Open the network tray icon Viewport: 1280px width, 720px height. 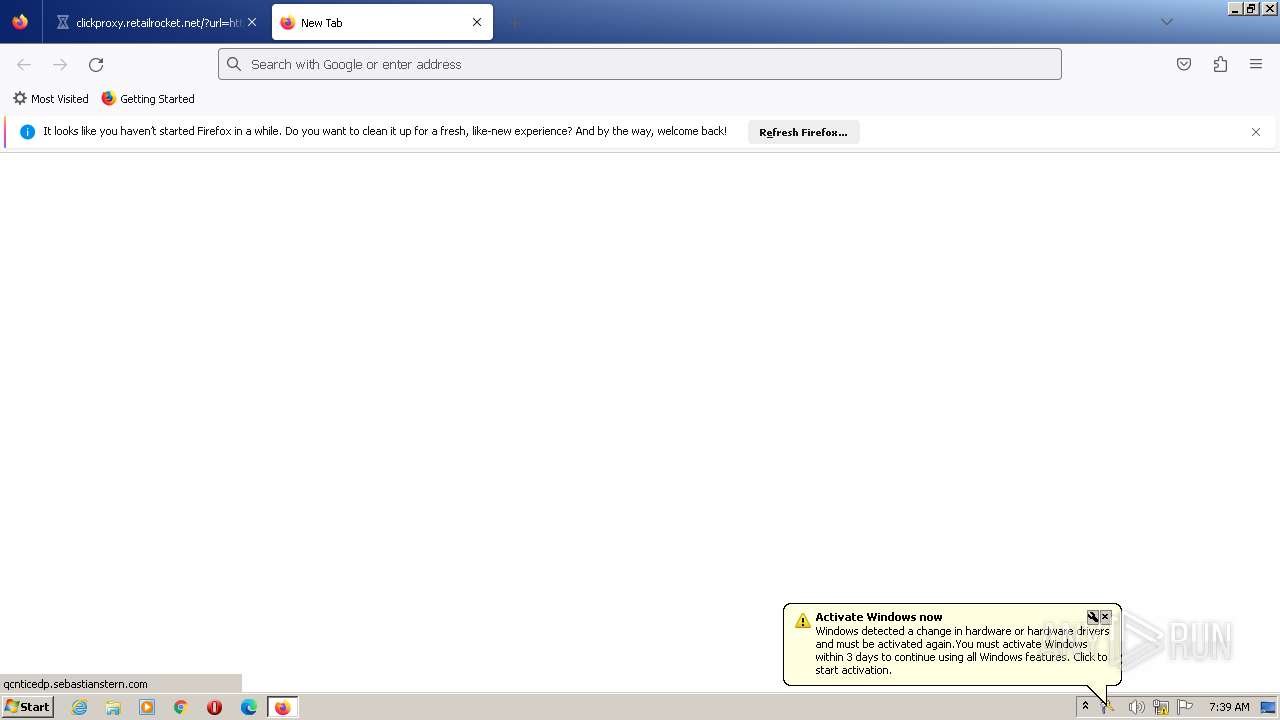tap(1161, 707)
